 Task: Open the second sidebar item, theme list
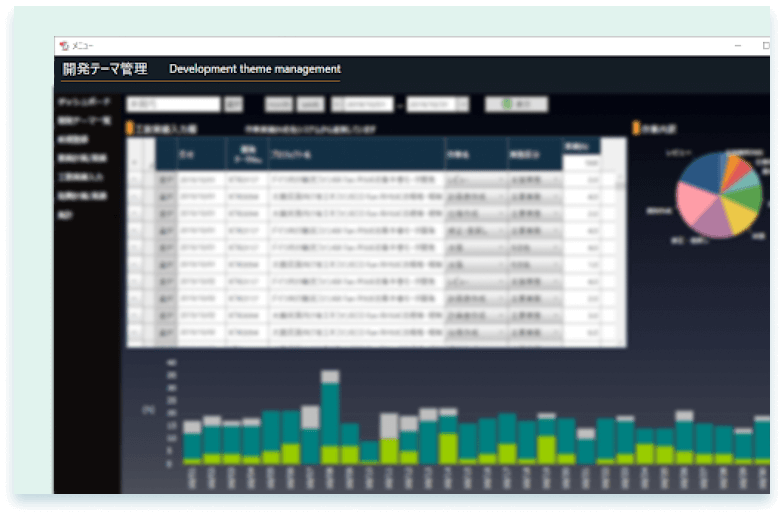coord(83,121)
